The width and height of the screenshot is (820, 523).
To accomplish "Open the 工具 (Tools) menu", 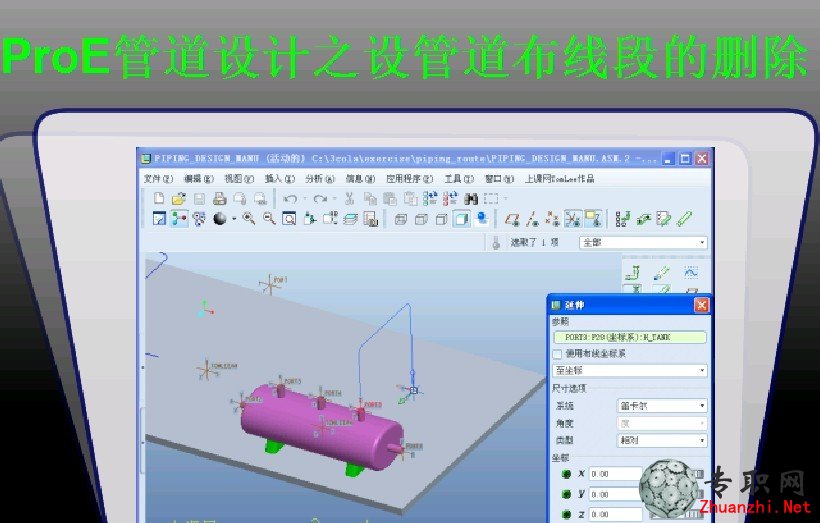I will click(x=459, y=179).
